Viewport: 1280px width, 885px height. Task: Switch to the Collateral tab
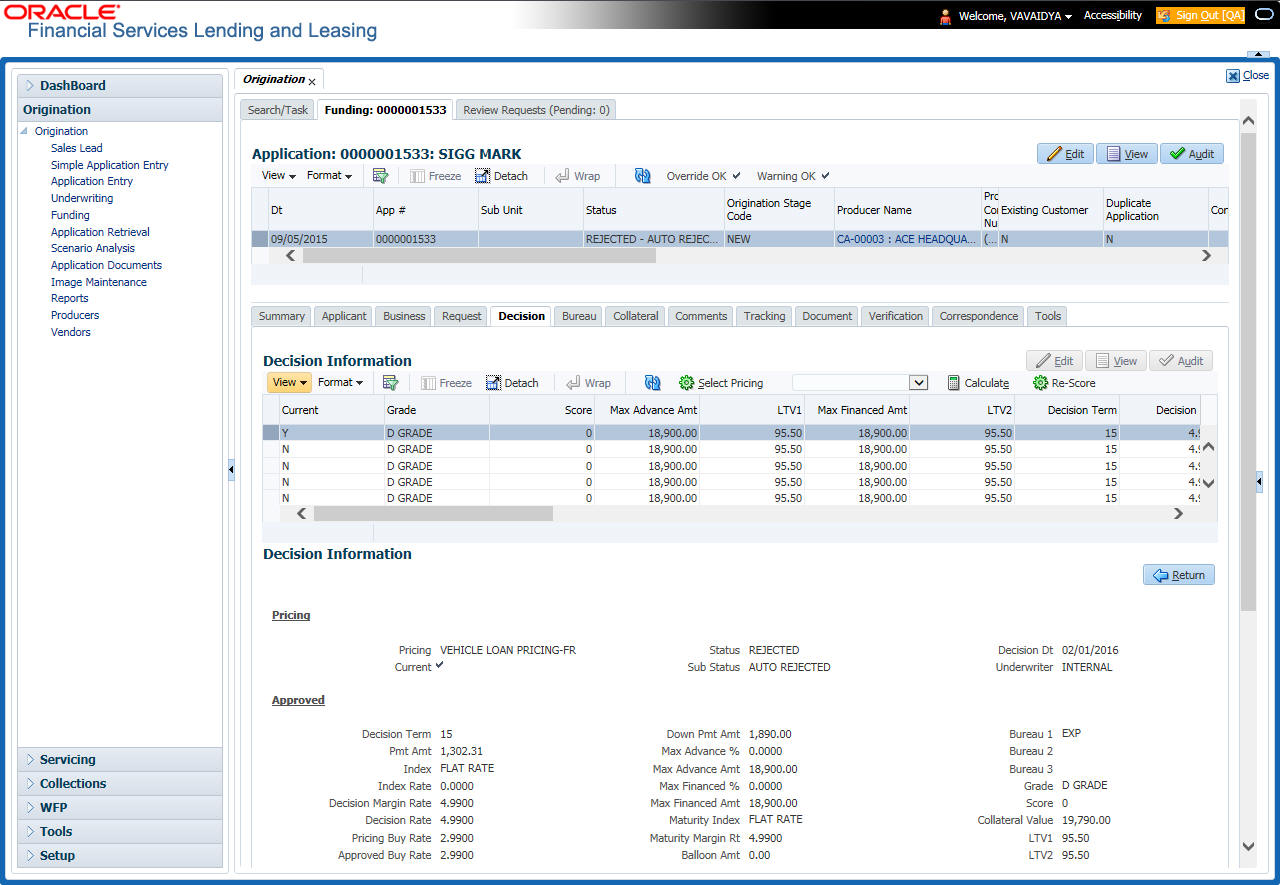635,316
